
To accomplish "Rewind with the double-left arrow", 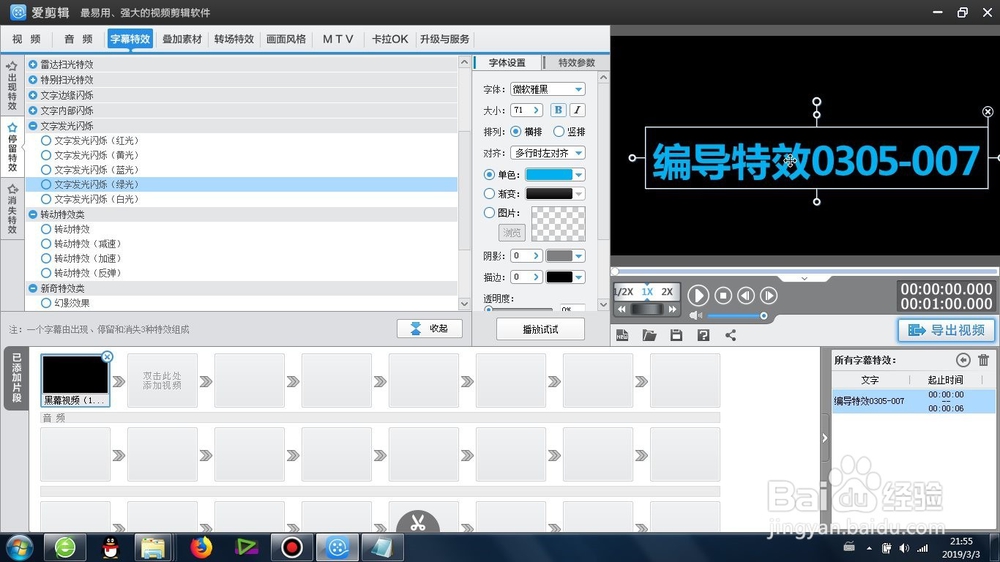I will 622,309.
